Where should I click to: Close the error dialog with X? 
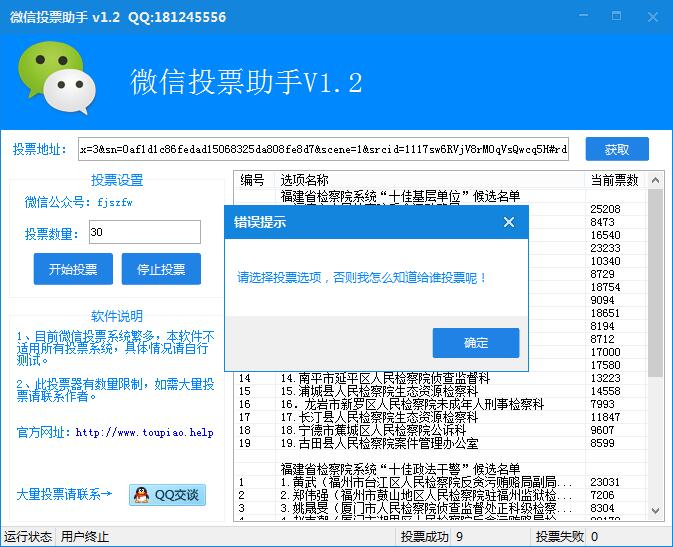coord(509,222)
